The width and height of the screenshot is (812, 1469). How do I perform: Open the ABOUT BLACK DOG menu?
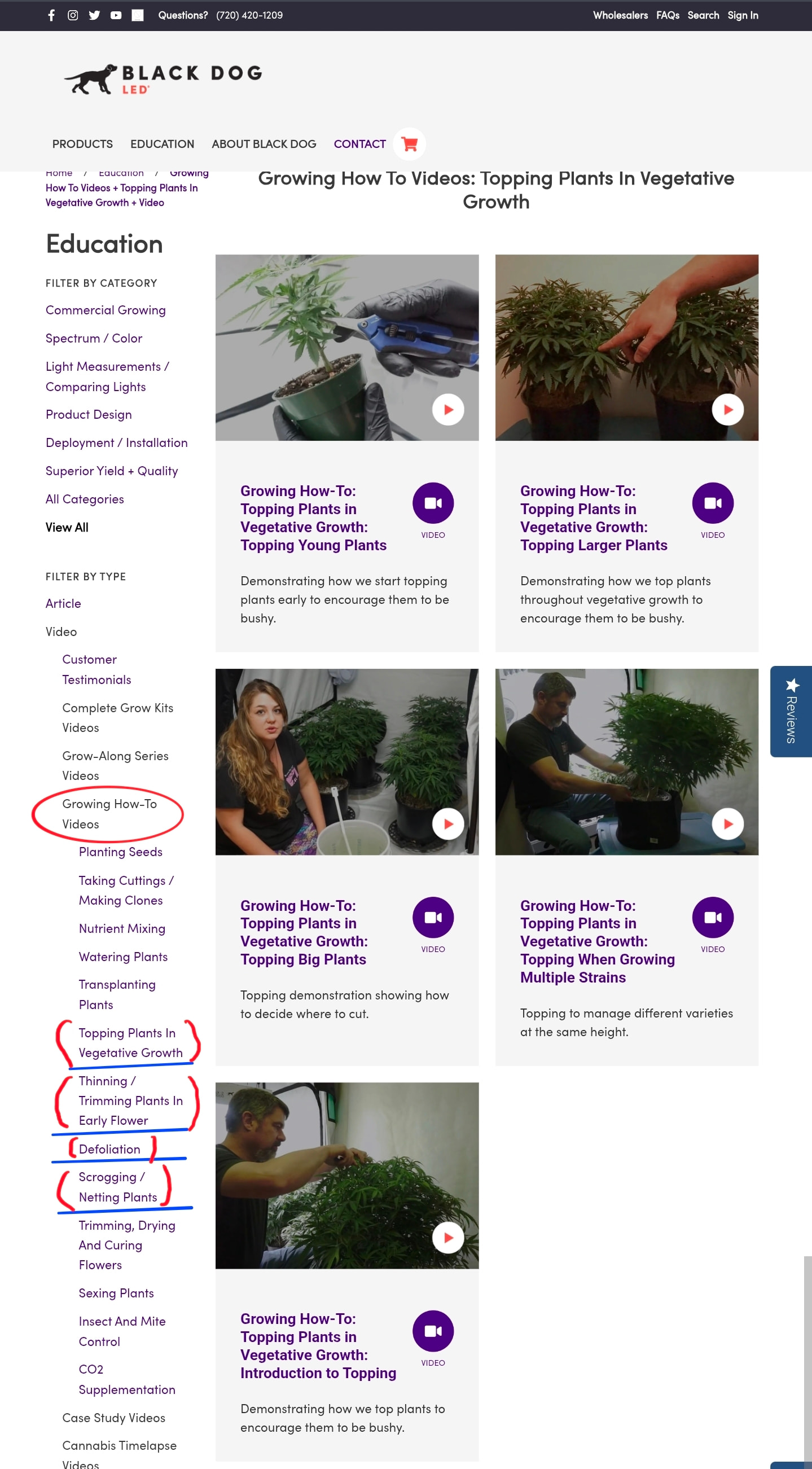pyautogui.click(x=264, y=144)
